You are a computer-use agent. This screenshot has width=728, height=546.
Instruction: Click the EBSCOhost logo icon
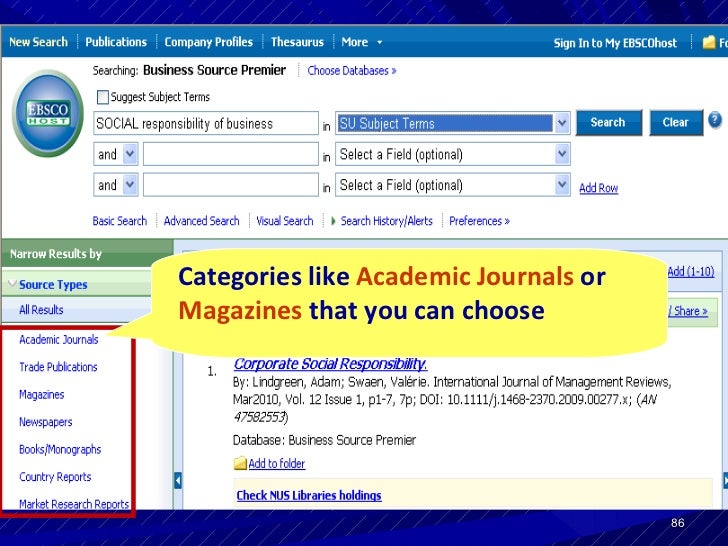[x=47, y=113]
